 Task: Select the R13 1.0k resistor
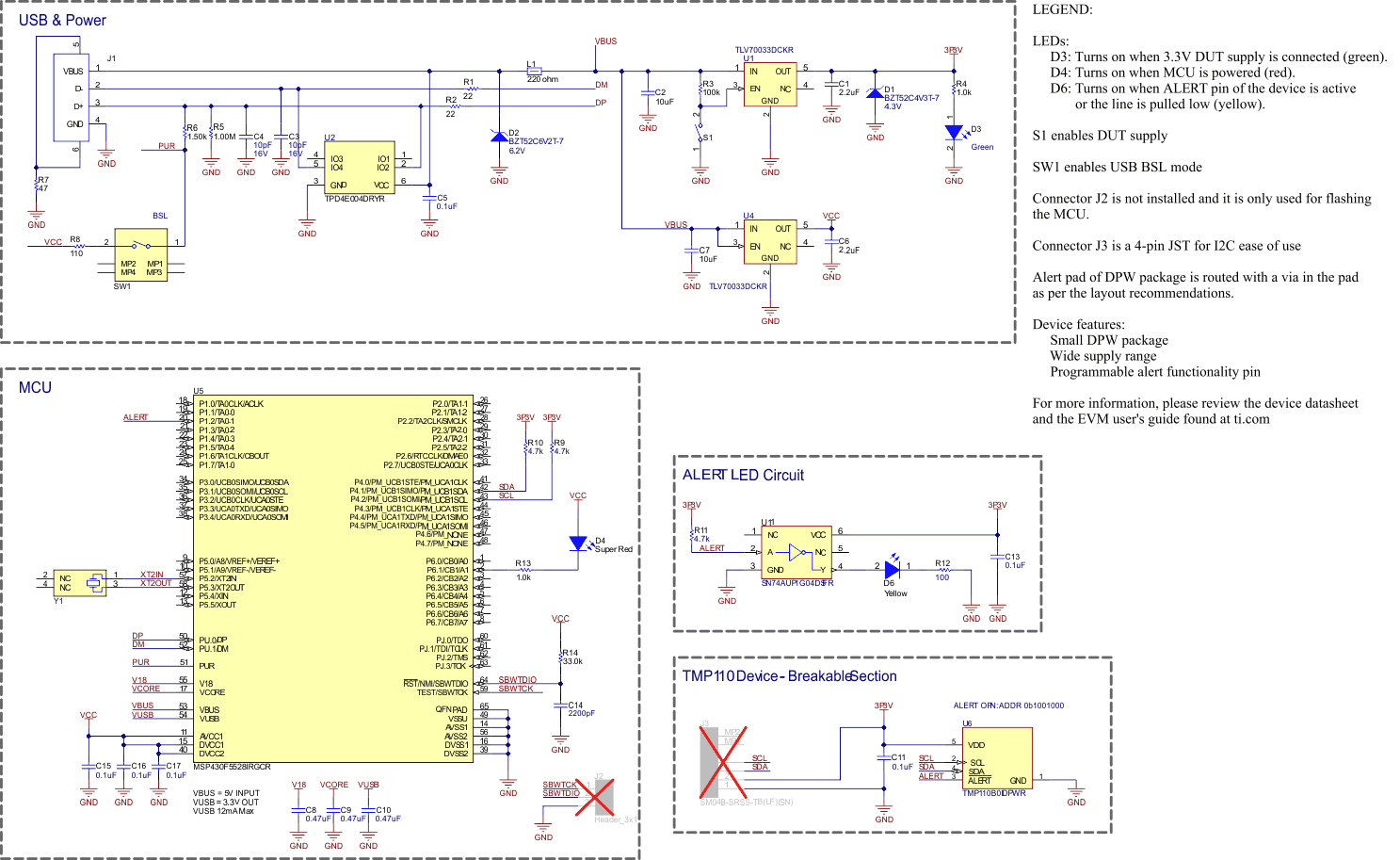point(524,570)
